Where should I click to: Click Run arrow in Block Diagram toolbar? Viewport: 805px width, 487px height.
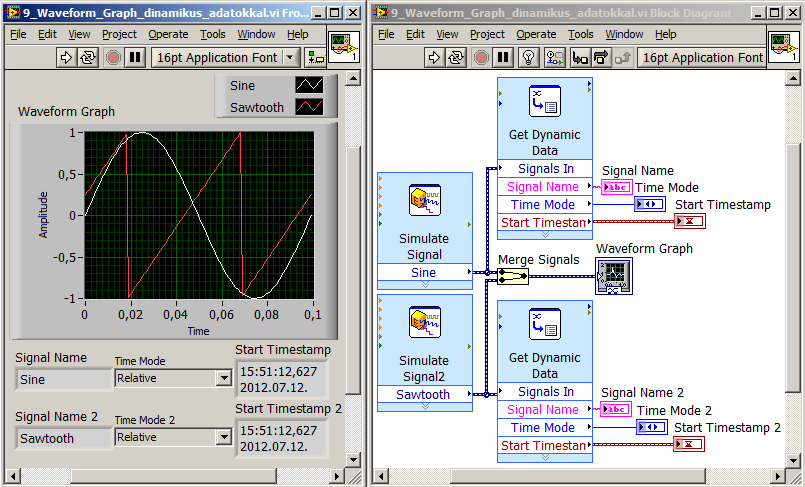tap(434, 57)
